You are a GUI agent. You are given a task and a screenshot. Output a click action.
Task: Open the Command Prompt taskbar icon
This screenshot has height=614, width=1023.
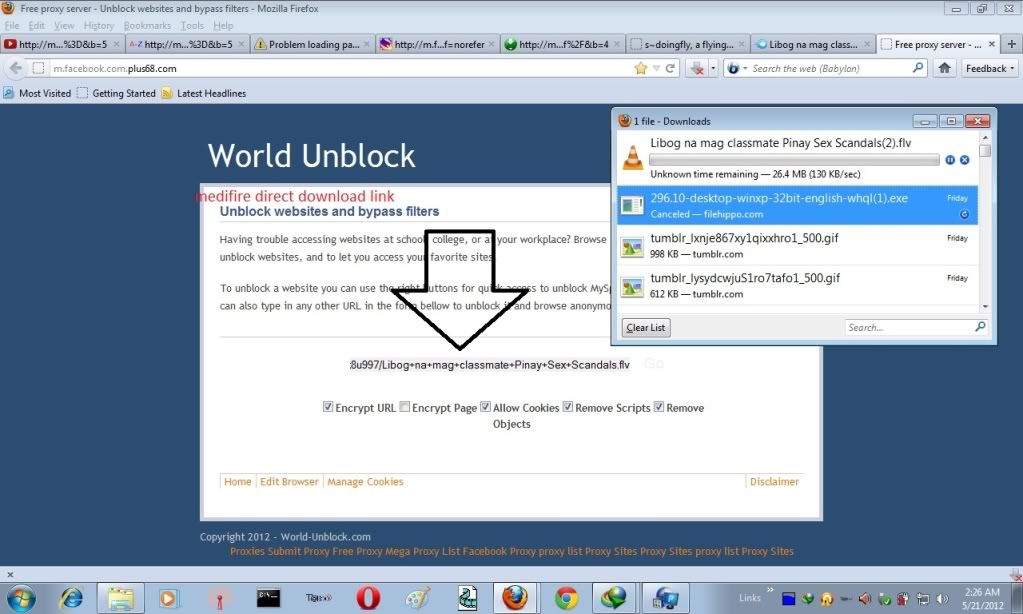[x=268, y=598]
